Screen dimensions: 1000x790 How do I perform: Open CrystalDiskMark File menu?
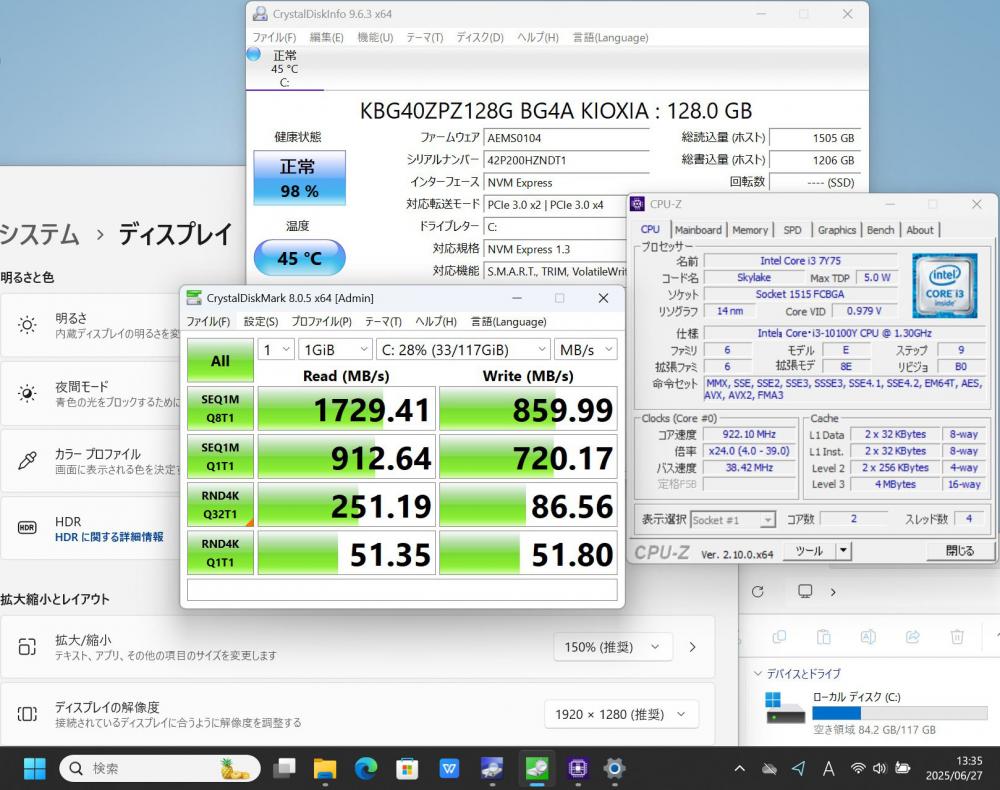click(208, 321)
